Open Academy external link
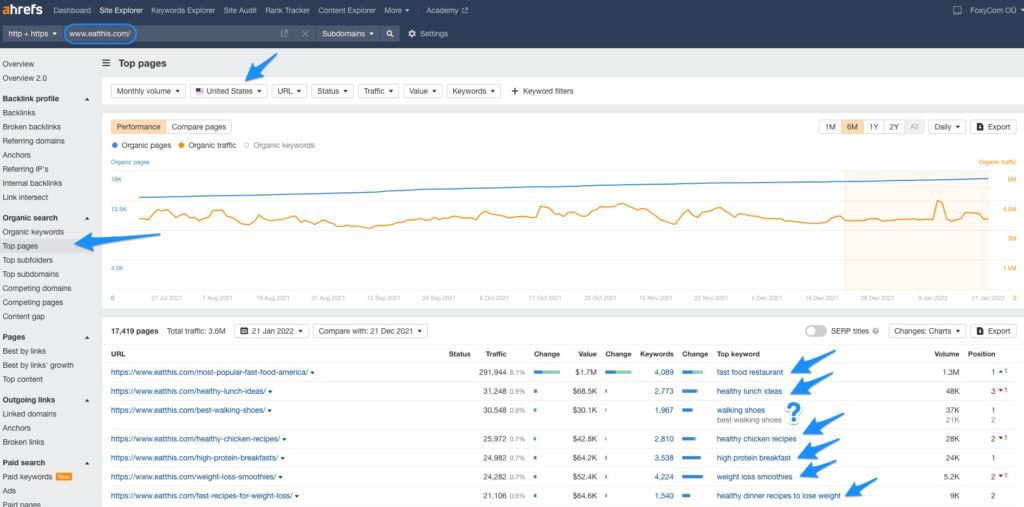Viewport: 1024px width, 507px height. pos(447,10)
